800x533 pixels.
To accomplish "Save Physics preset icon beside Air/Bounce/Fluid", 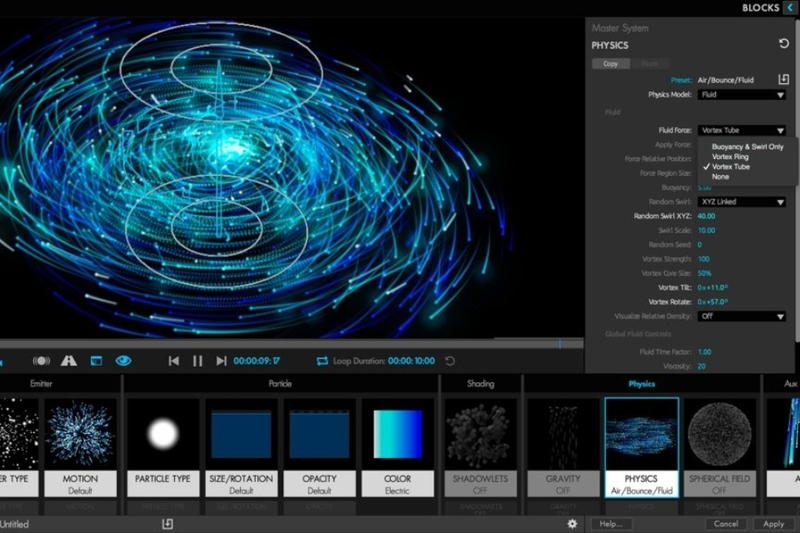I will [784, 80].
